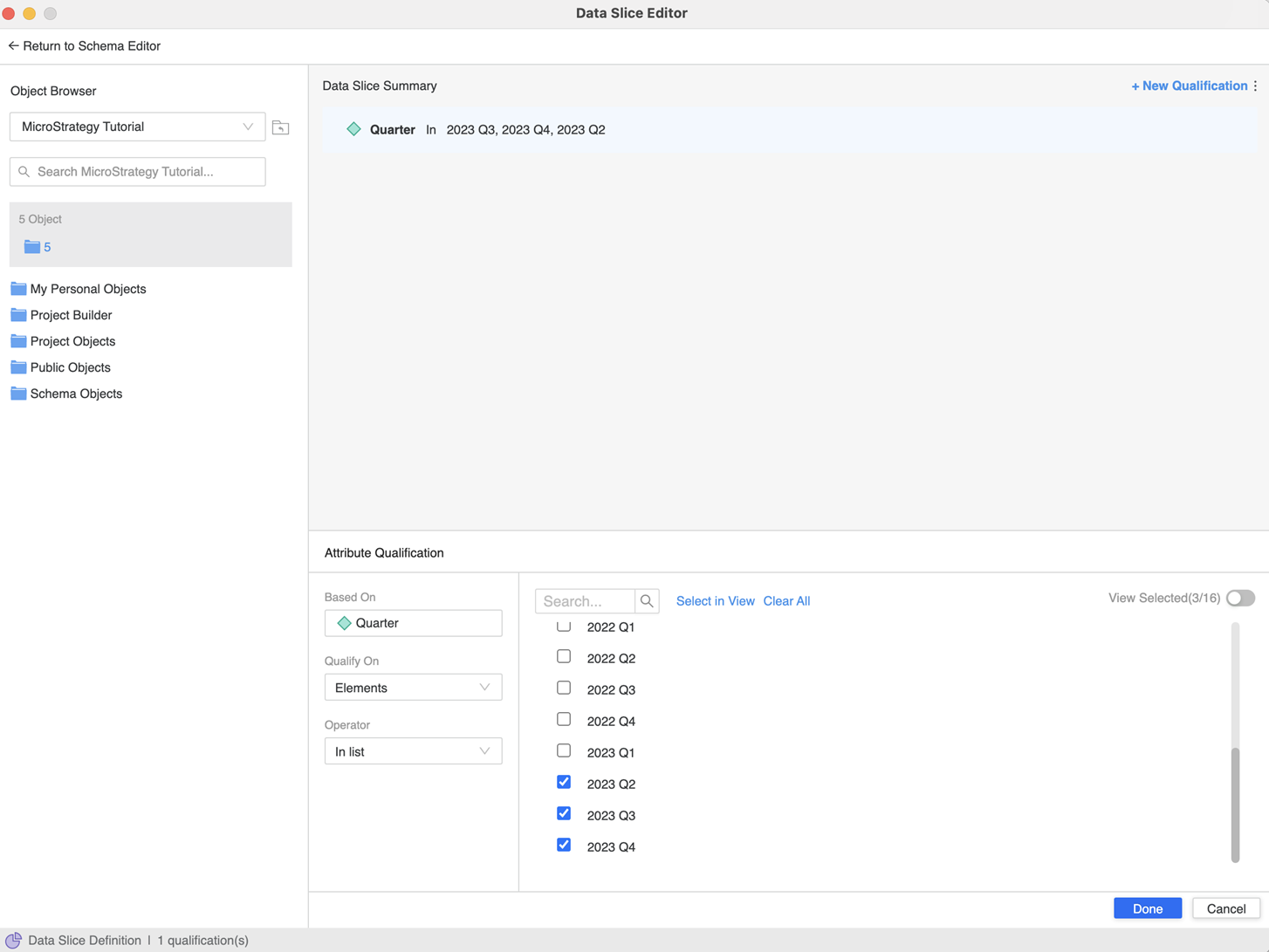Click the search magnifier in element list
Viewport: 1269px width, 952px height.
click(647, 601)
